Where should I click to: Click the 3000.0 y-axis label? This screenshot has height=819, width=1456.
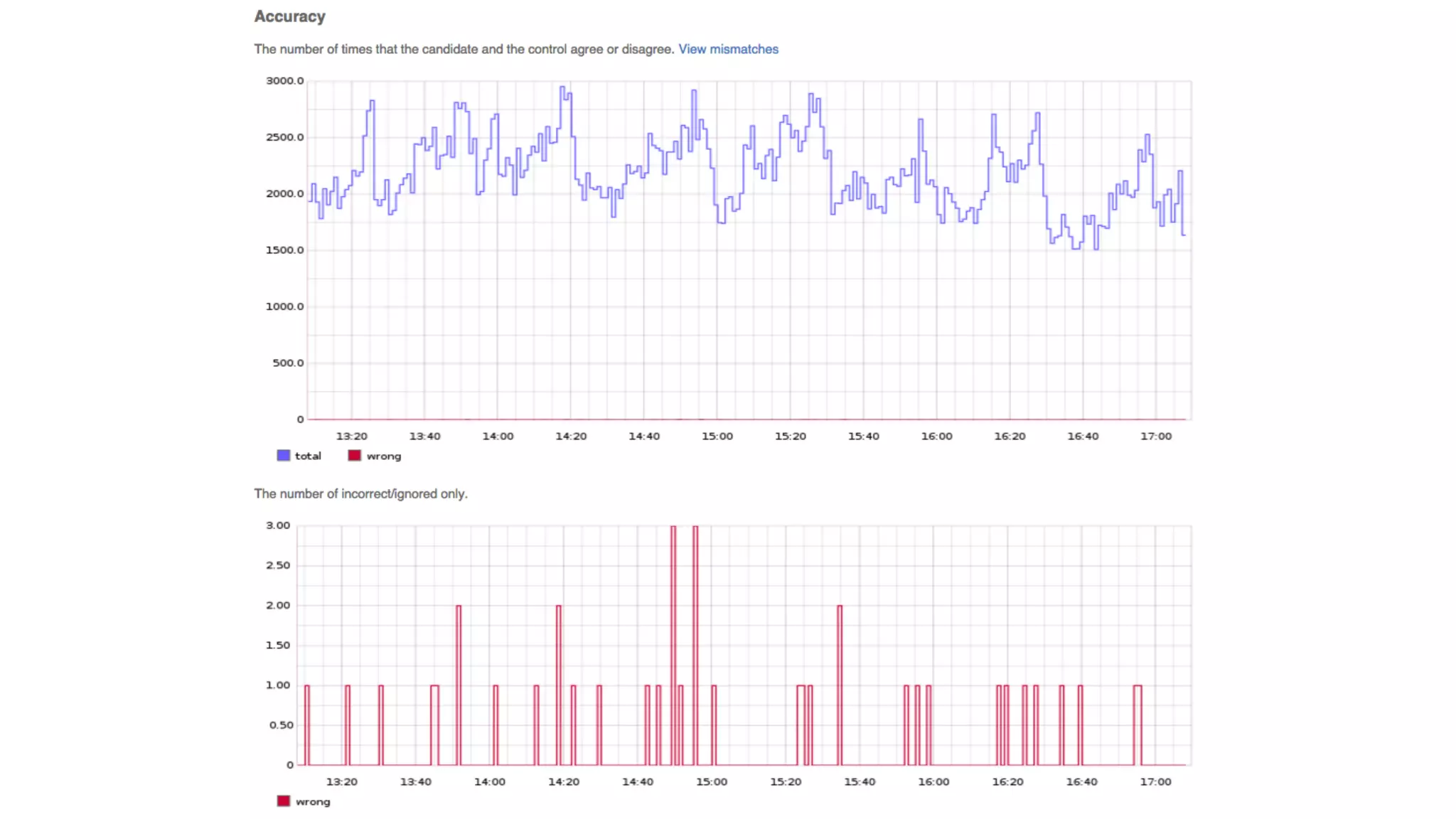click(284, 80)
